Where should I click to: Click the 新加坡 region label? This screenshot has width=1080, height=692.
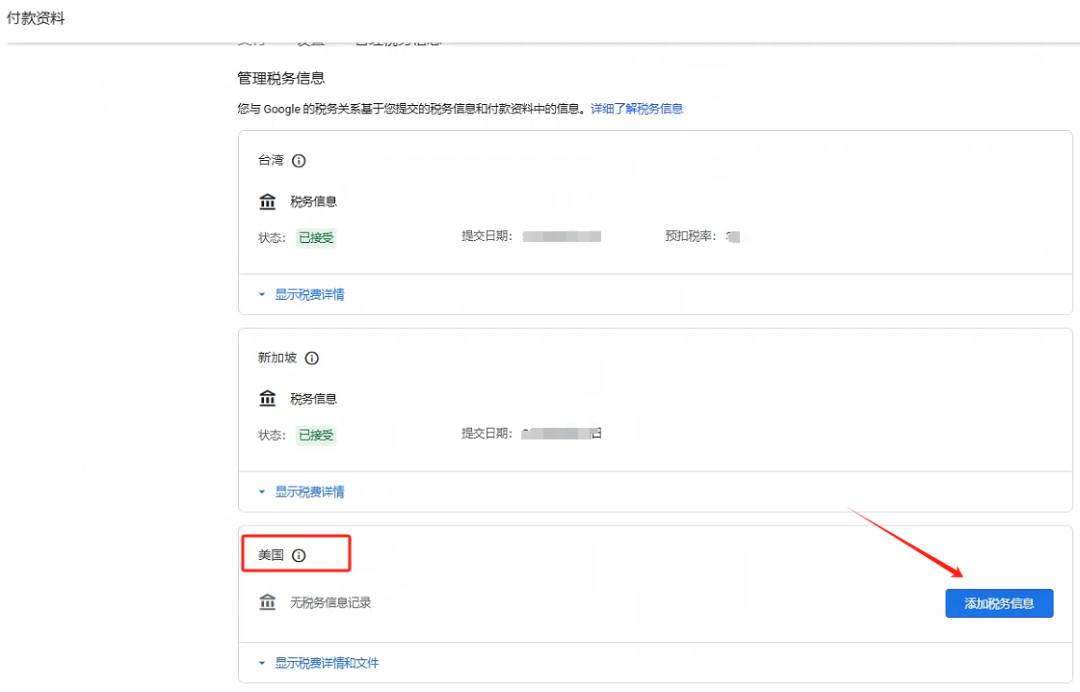277,357
